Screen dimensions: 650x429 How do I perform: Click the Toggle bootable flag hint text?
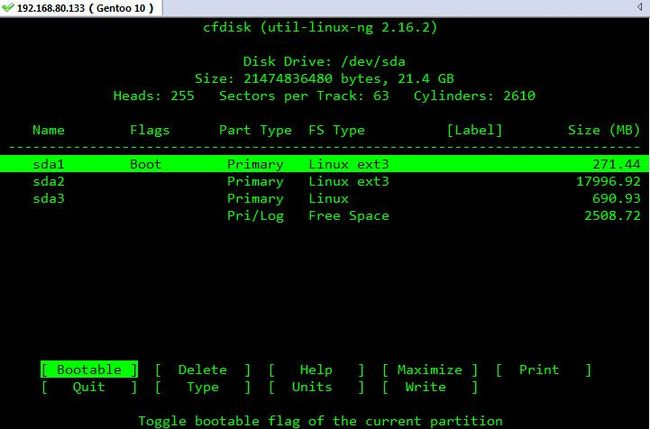tap(320, 421)
